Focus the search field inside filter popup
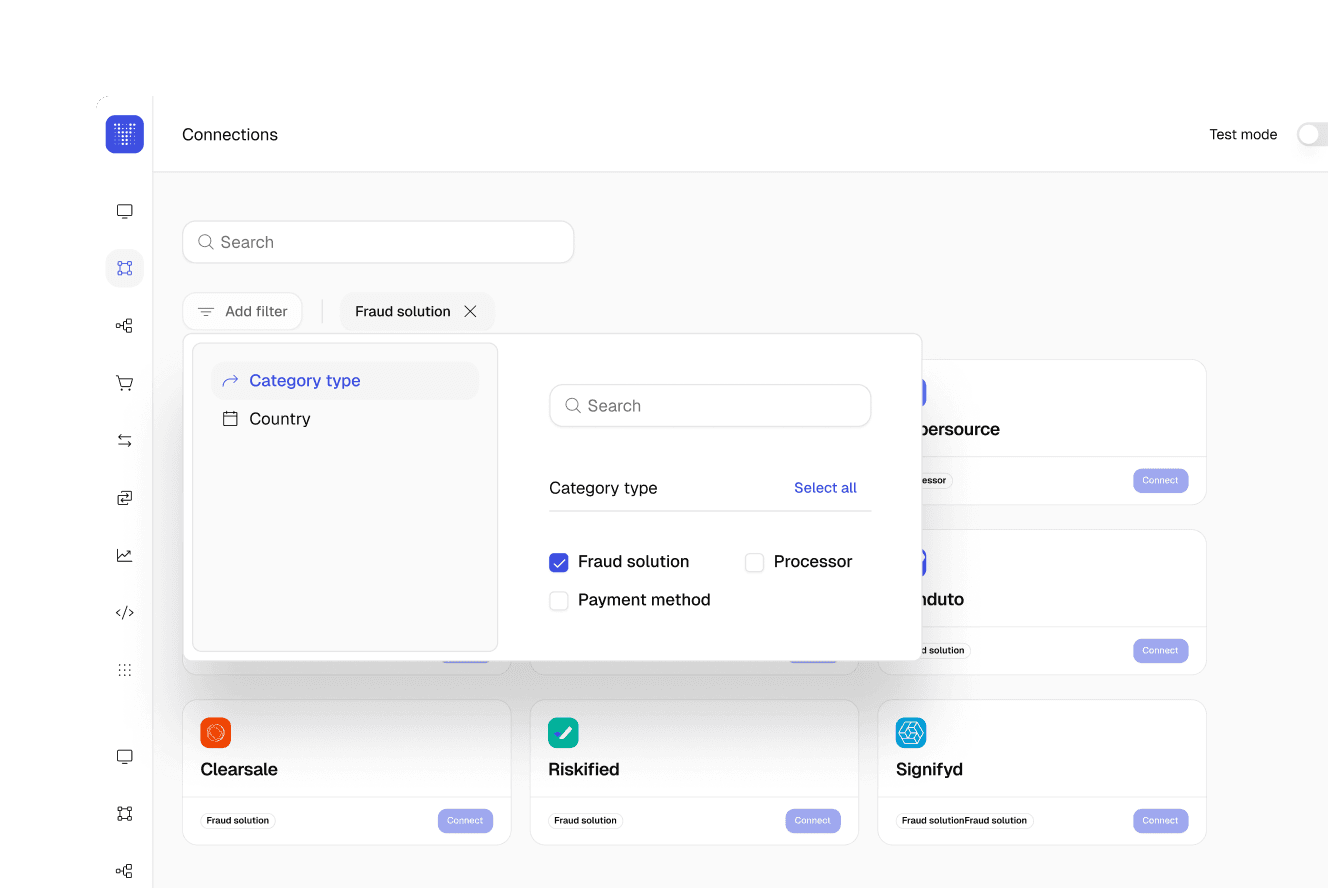This screenshot has height=888, width=1328. click(710, 406)
